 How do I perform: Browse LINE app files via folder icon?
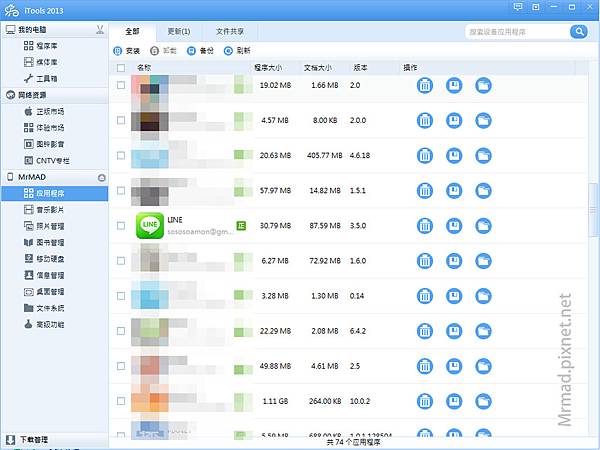[483, 226]
